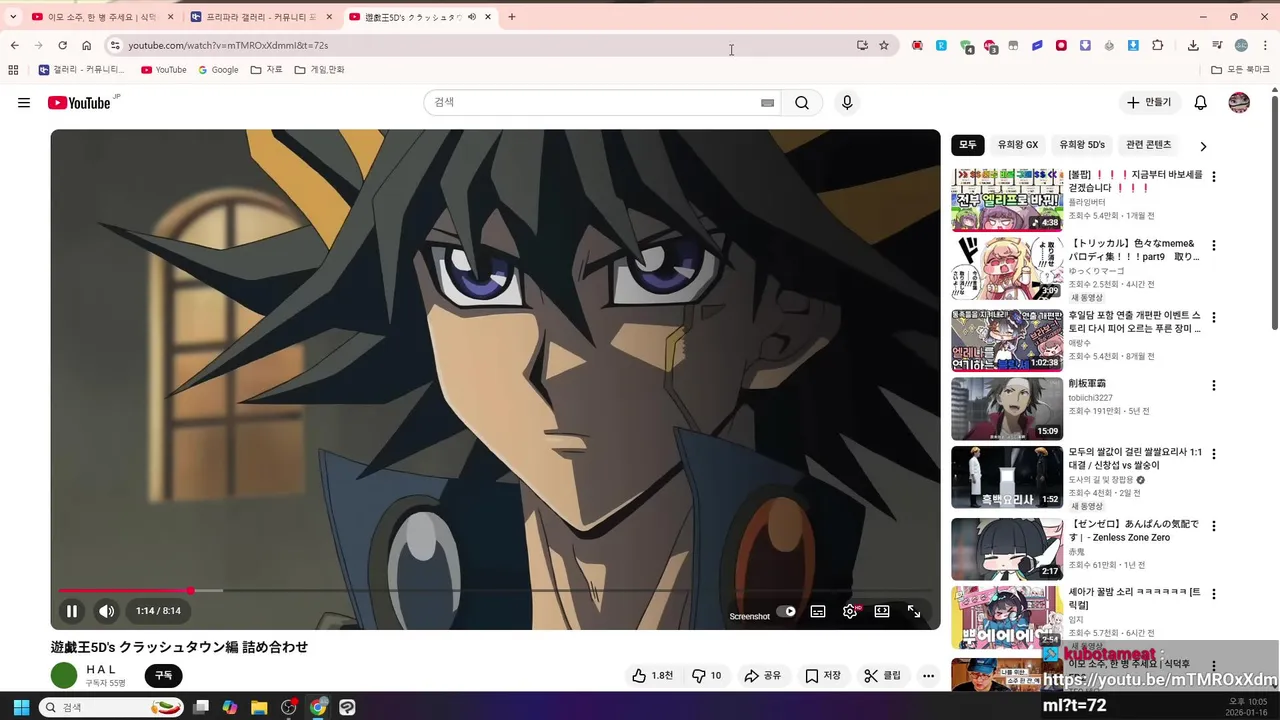Image resolution: width=1280 pixels, height=720 pixels.
Task: Open the HAL channel avatar
Action: point(64,676)
